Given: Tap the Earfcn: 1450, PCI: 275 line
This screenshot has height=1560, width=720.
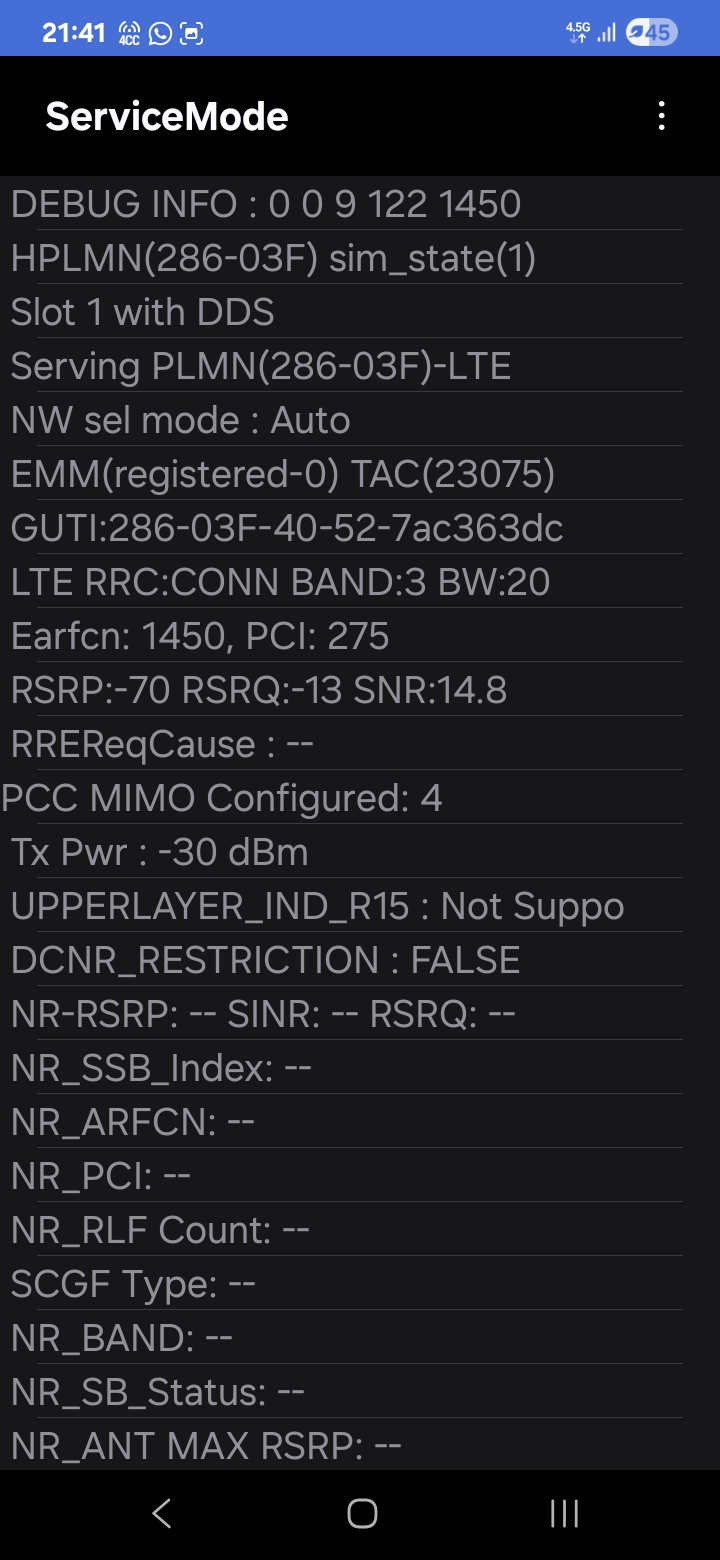Looking at the screenshot, I should (x=342, y=636).
